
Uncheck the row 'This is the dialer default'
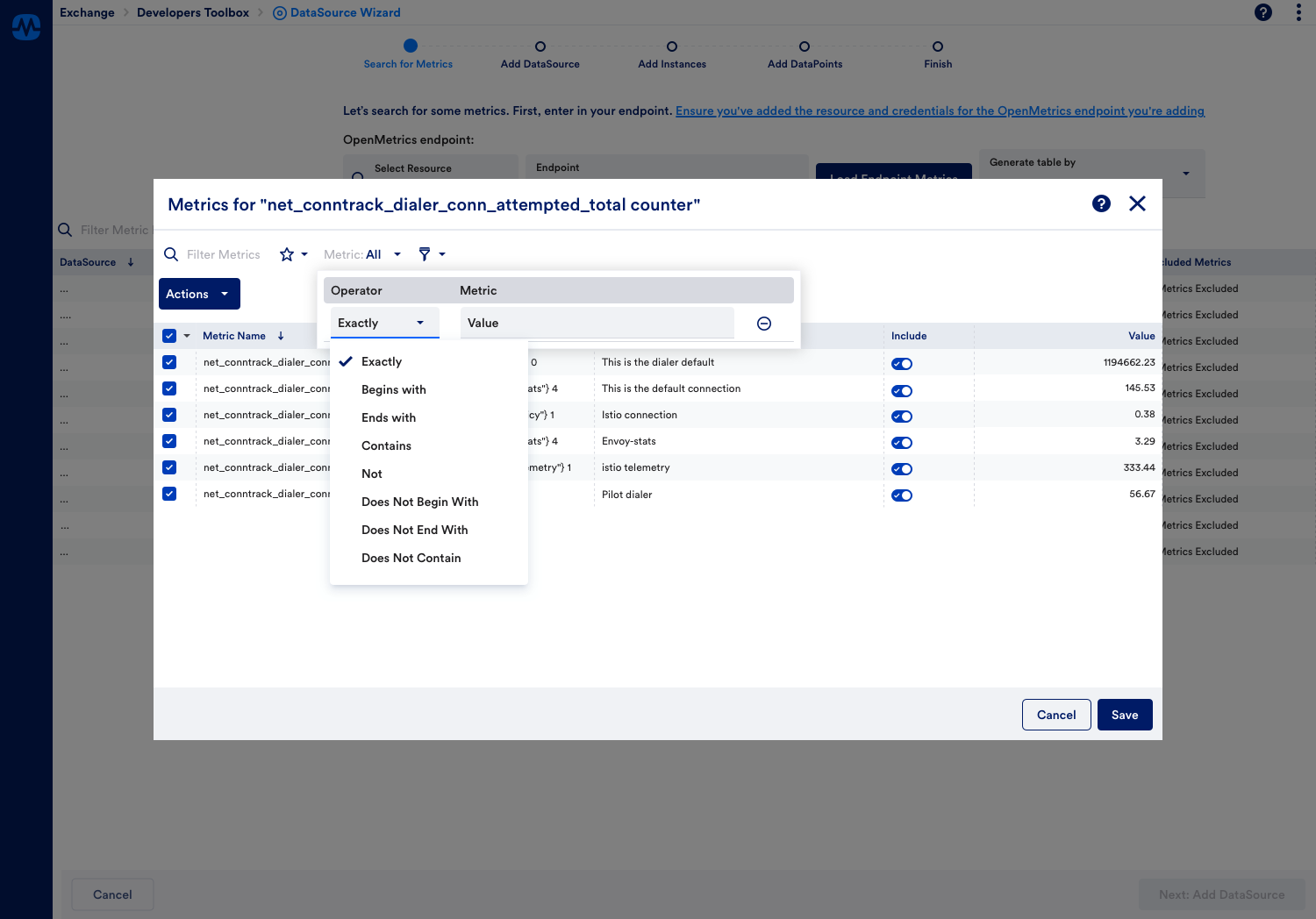pos(169,362)
